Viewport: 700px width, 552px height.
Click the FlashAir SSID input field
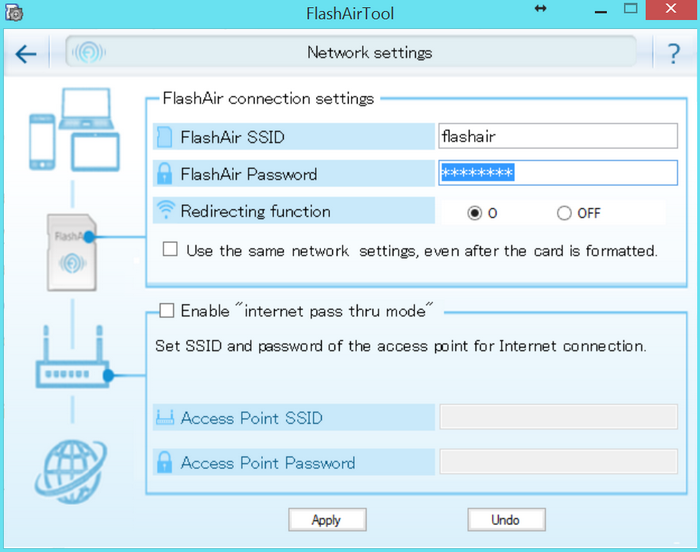[558, 136]
